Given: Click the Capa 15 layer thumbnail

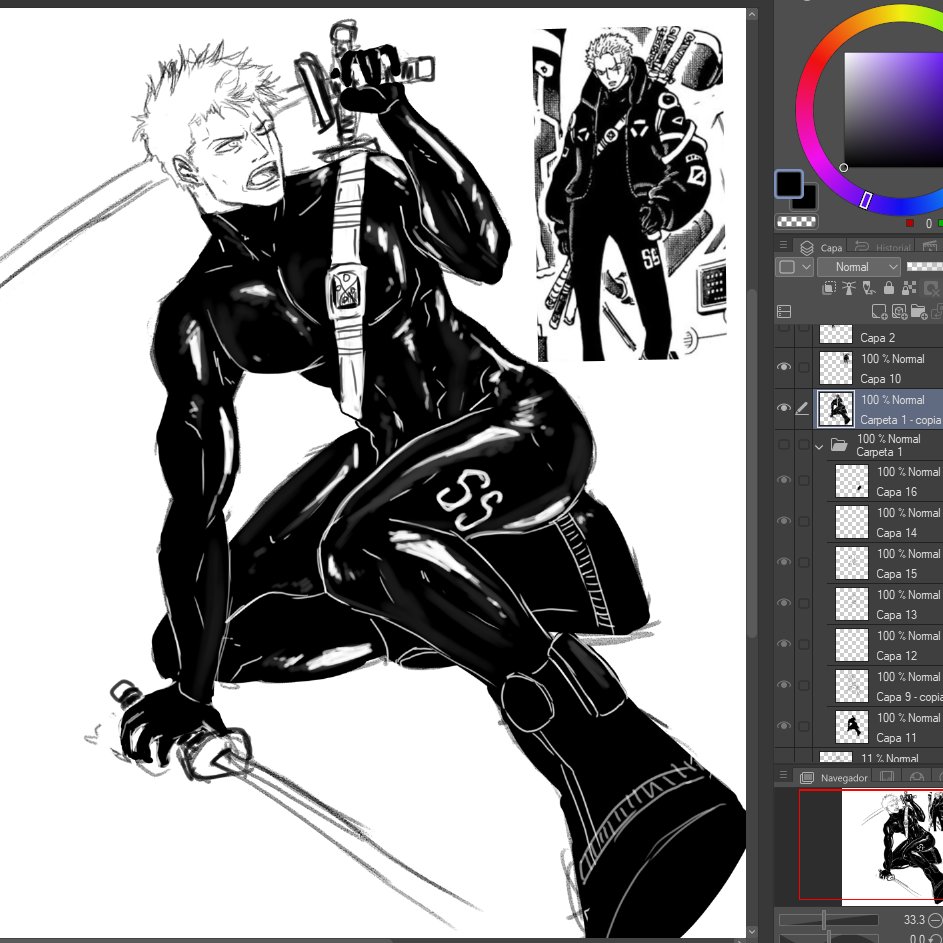Looking at the screenshot, I should 852,562.
